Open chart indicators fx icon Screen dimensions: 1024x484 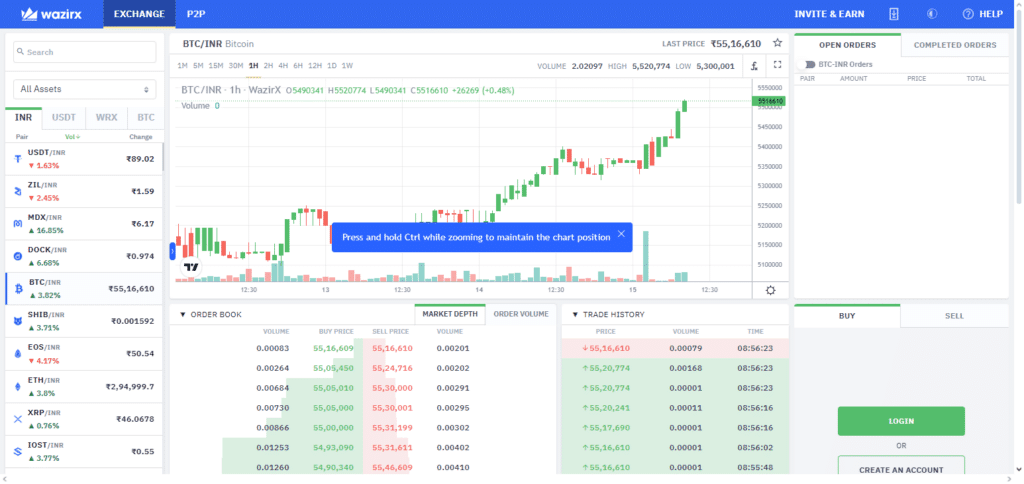754,65
